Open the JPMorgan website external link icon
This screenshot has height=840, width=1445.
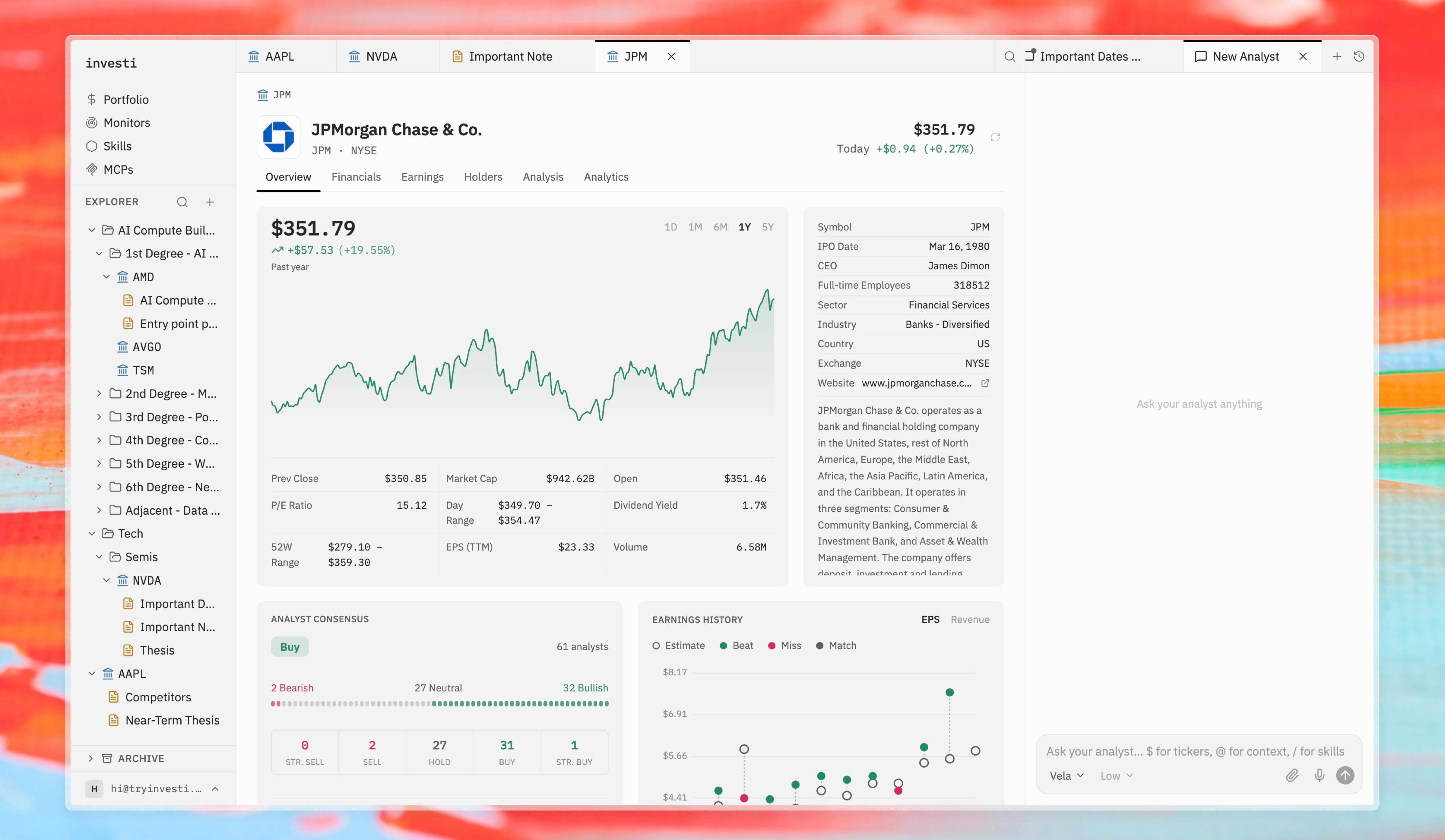pyautogui.click(x=985, y=383)
